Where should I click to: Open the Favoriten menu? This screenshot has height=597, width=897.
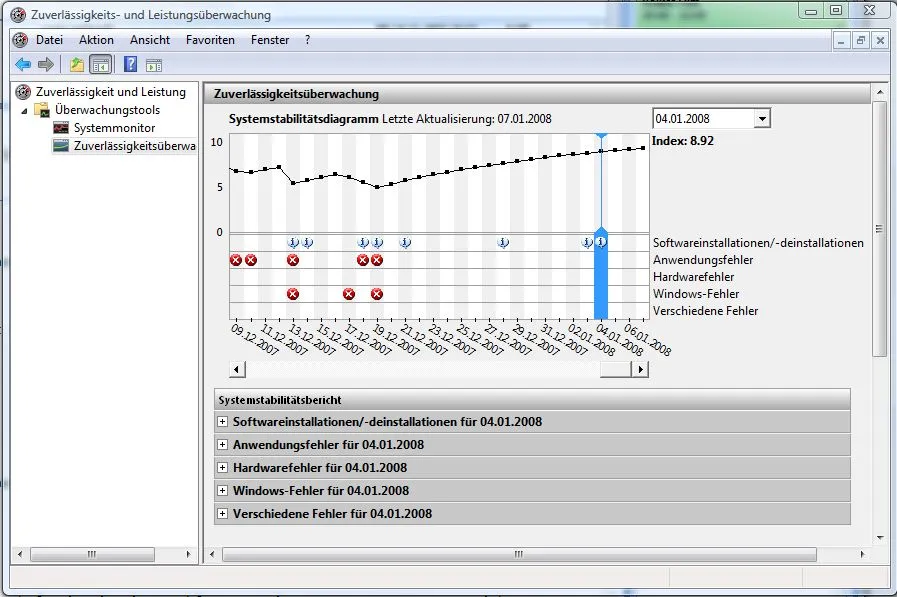point(210,40)
